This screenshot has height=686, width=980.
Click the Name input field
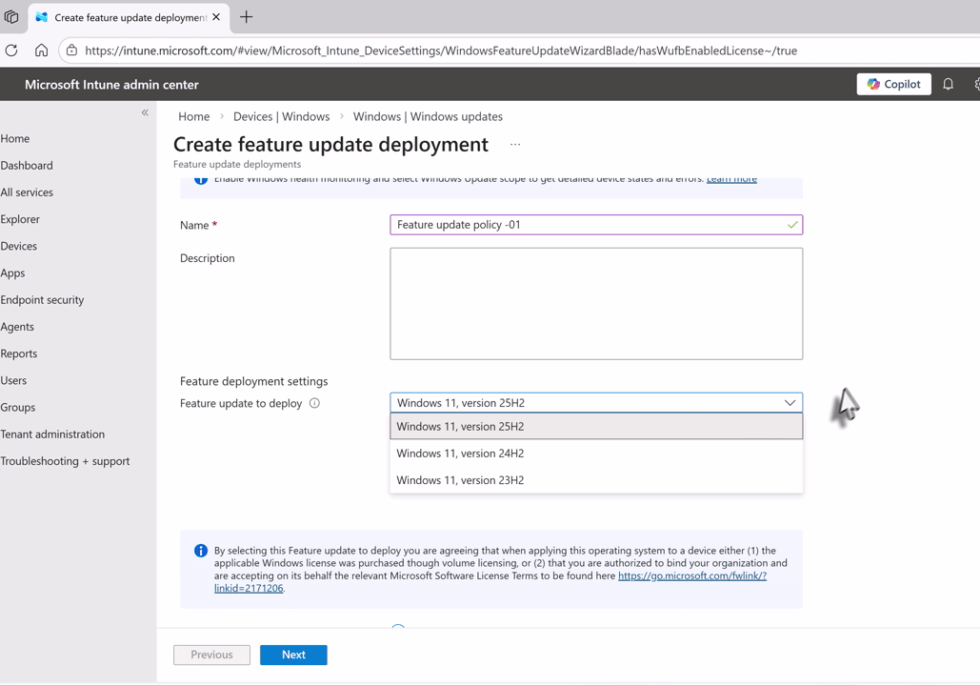coord(596,225)
